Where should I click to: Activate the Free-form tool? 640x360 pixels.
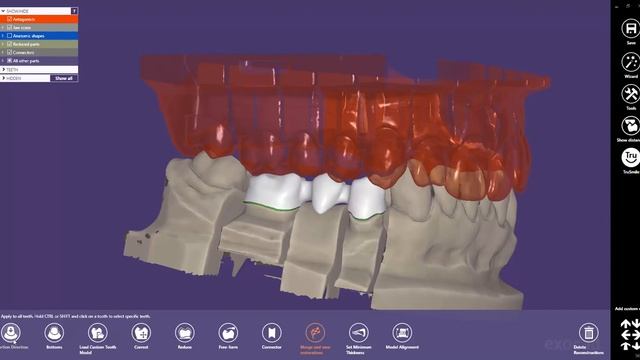[x=228, y=333]
